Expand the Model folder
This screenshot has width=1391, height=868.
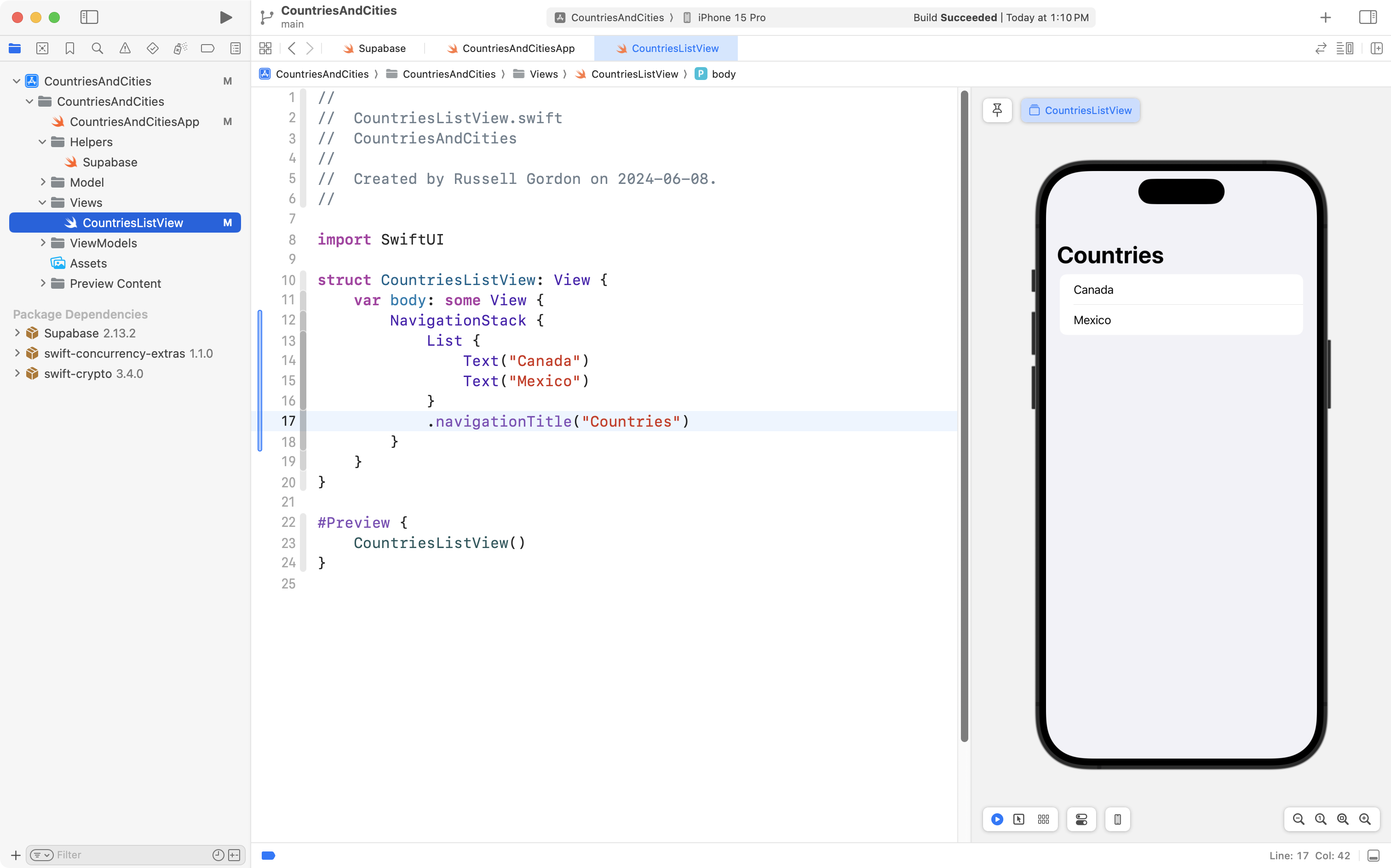point(43,183)
